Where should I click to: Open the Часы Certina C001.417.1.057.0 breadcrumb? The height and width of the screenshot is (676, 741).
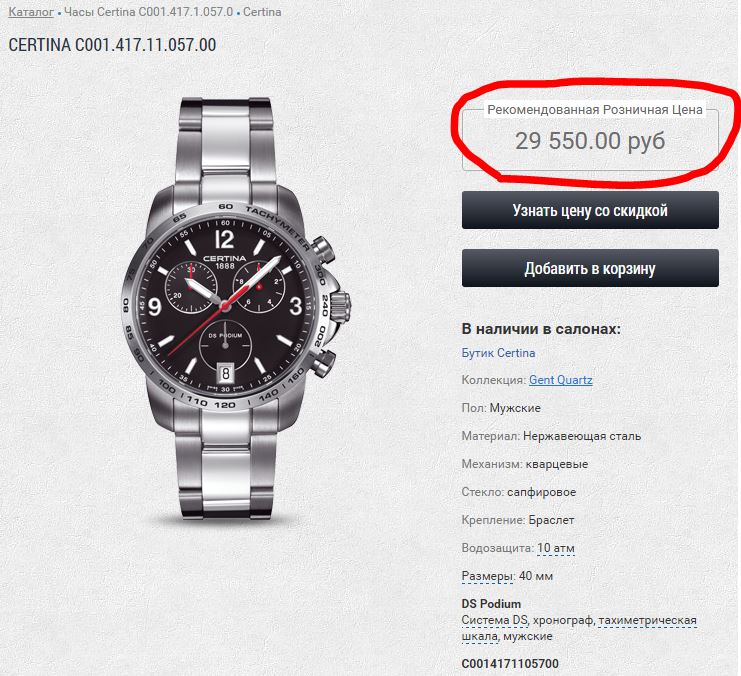pos(148,12)
